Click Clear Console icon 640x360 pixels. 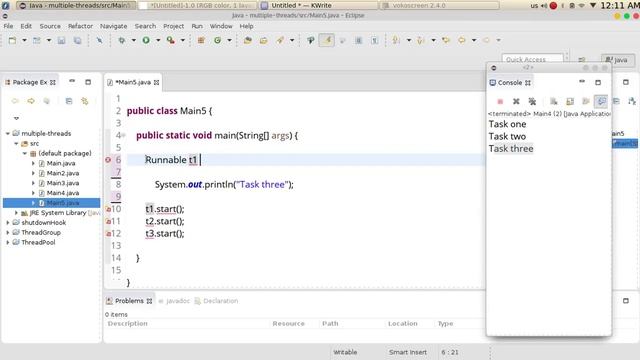[x=553, y=101]
